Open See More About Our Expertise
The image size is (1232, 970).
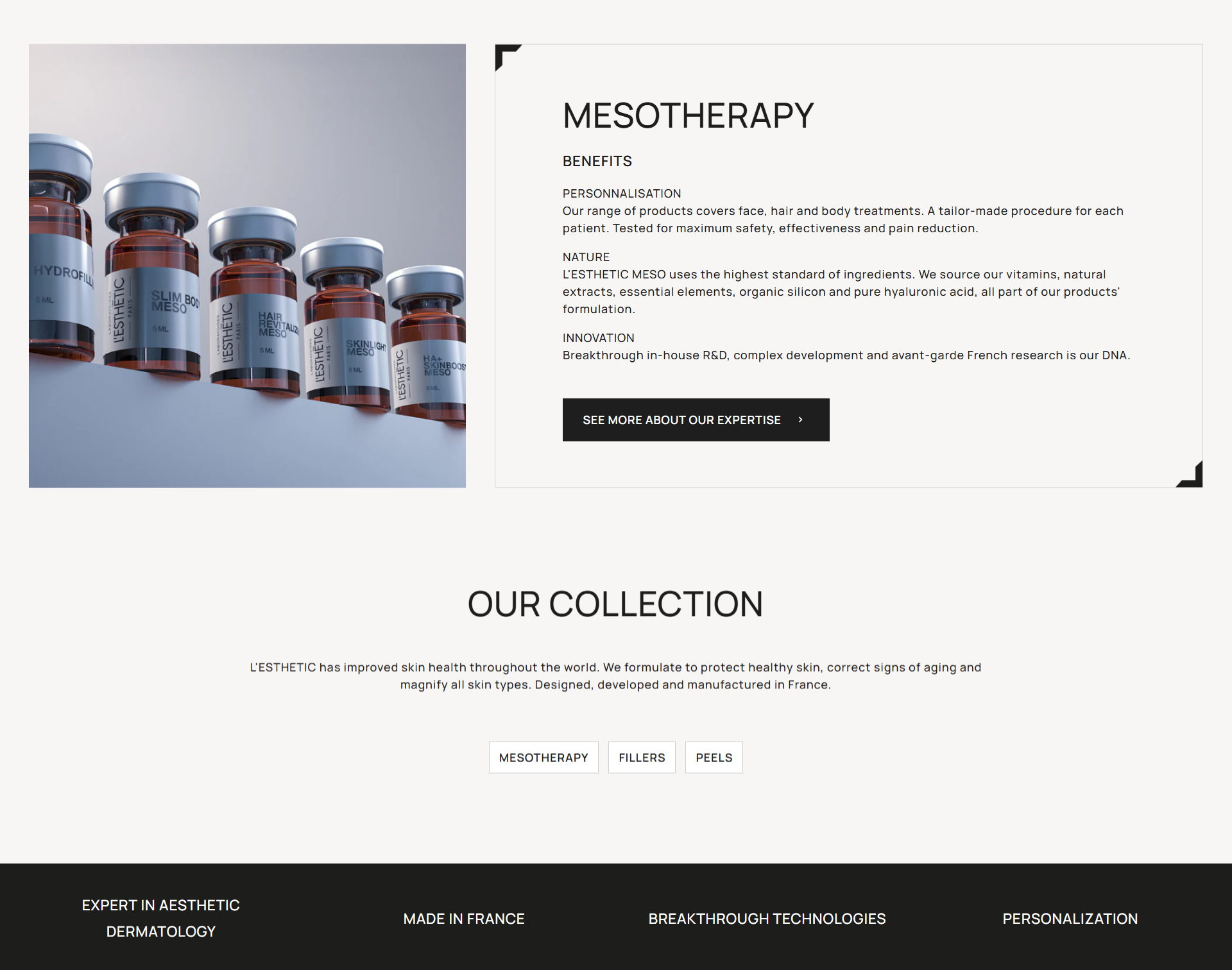pyautogui.click(x=696, y=420)
